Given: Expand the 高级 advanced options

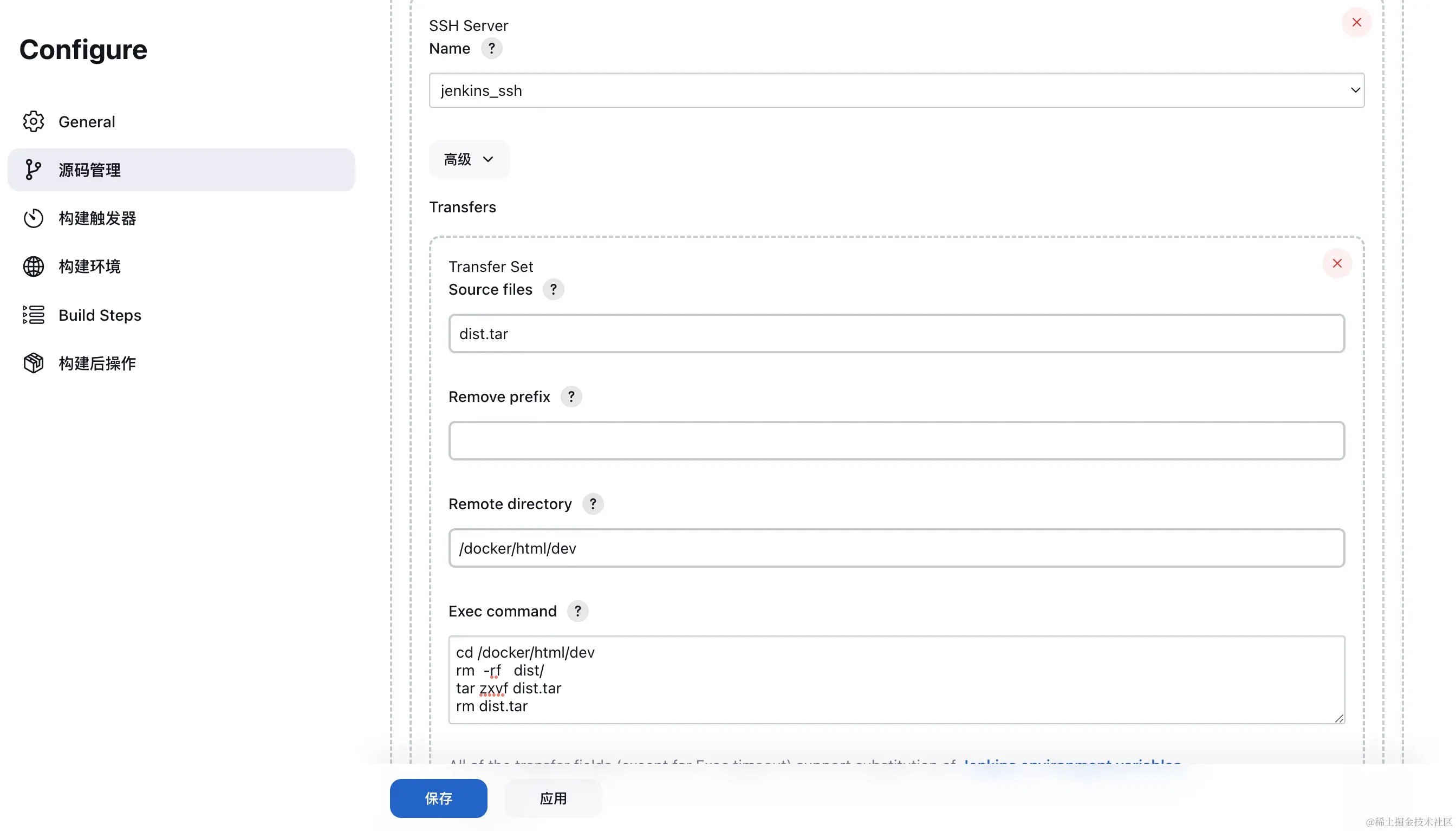Looking at the screenshot, I should point(469,159).
